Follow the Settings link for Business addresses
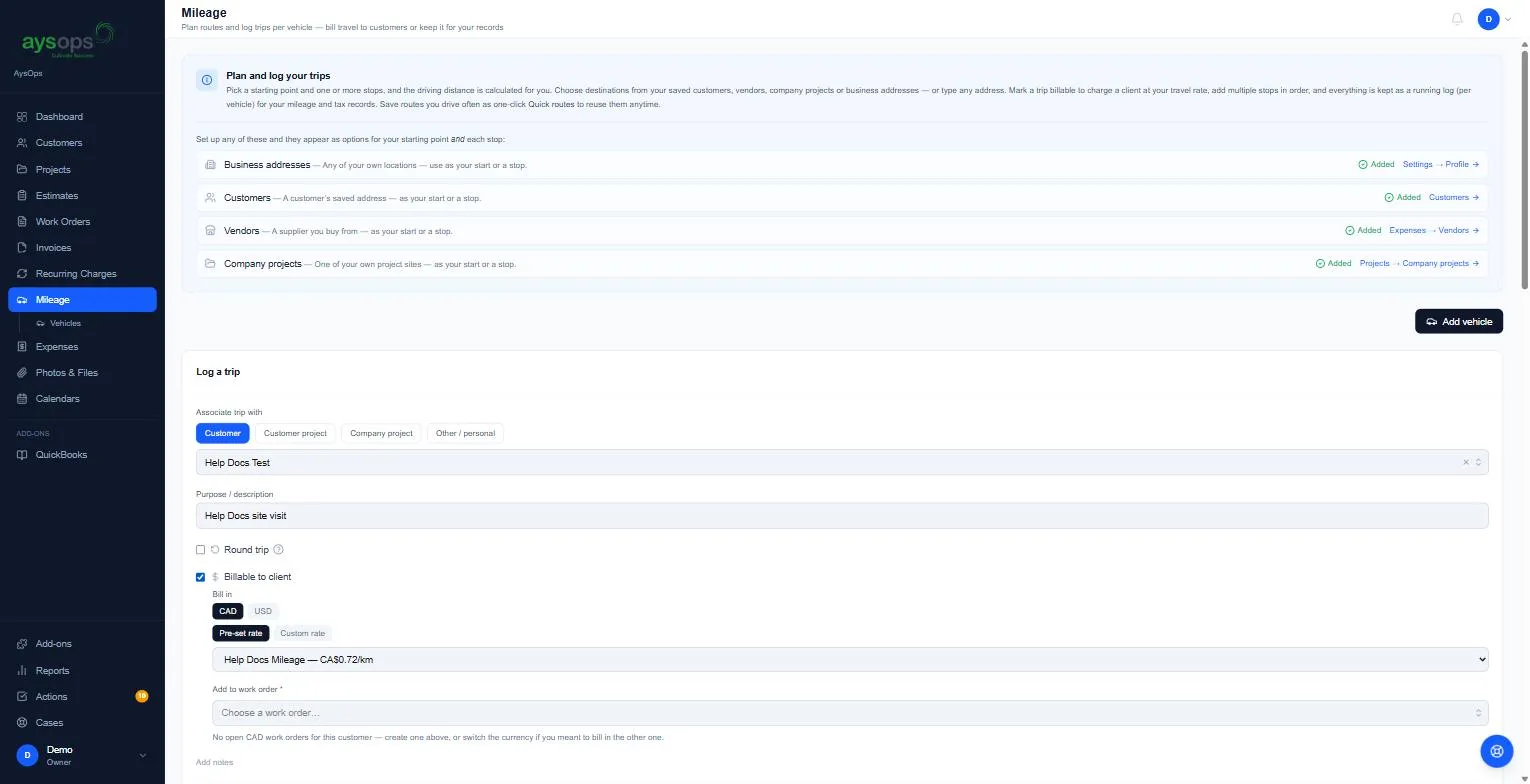Viewport: 1530px width, 784px height. (x=1417, y=164)
